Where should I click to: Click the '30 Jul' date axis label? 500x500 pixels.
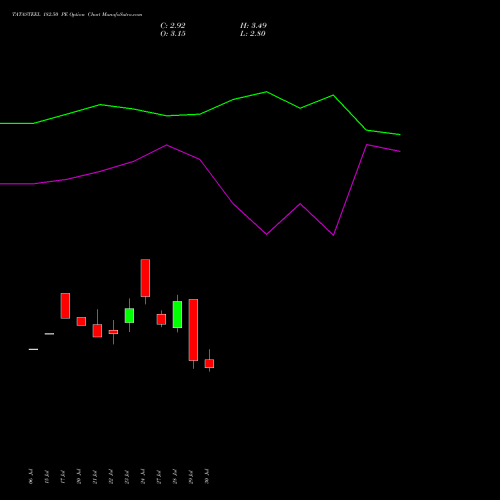click(207, 476)
